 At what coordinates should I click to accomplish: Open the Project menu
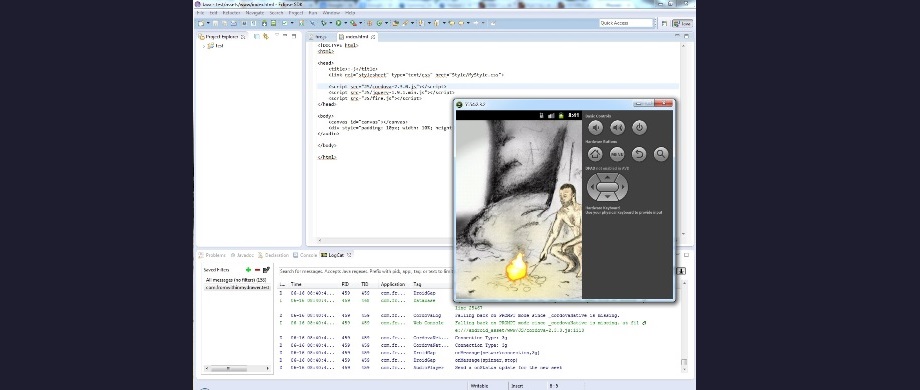296,12
